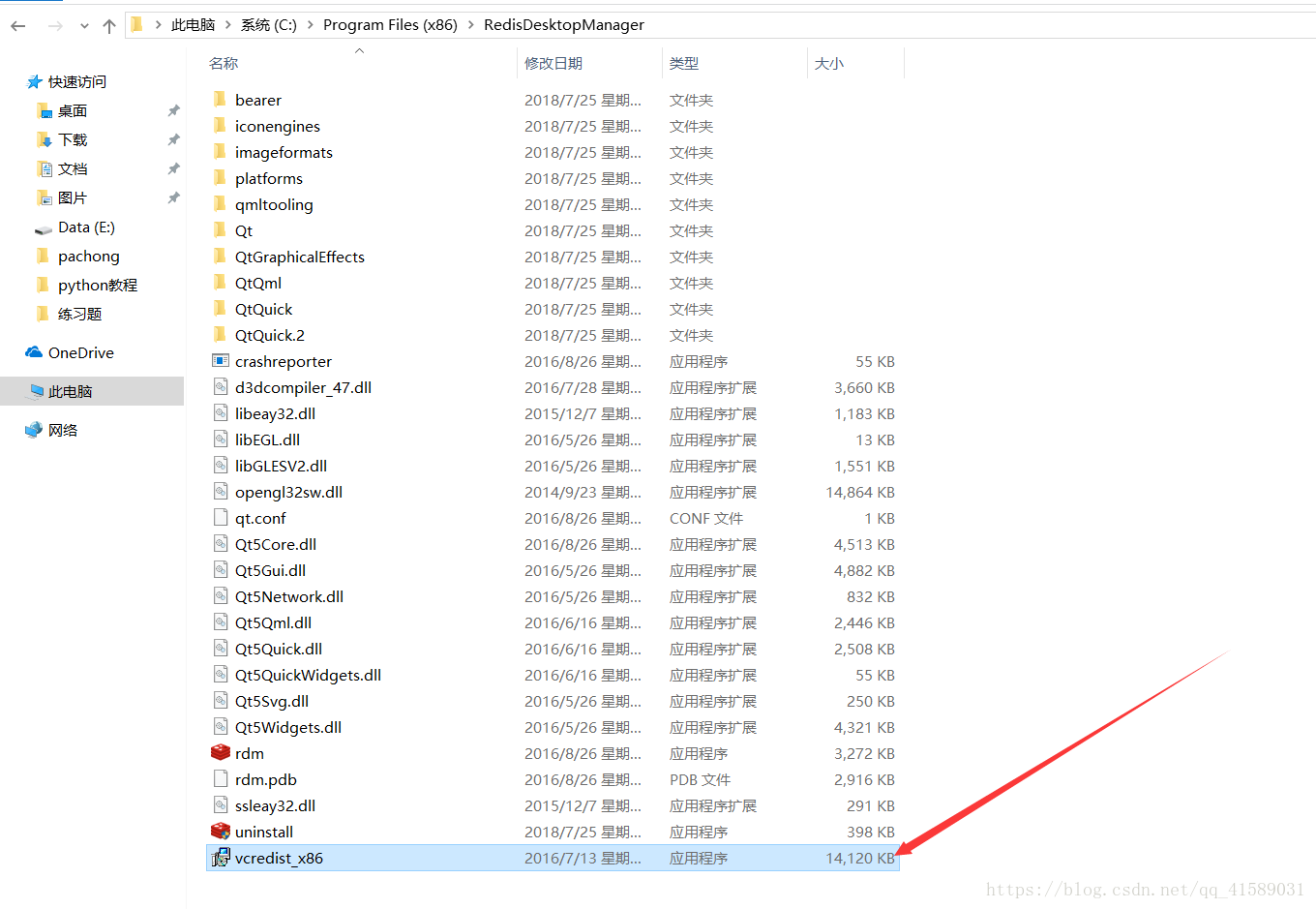Navigate to Program Files (x86) breadcrumb
This screenshot has height=909, width=1316.
(390, 25)
